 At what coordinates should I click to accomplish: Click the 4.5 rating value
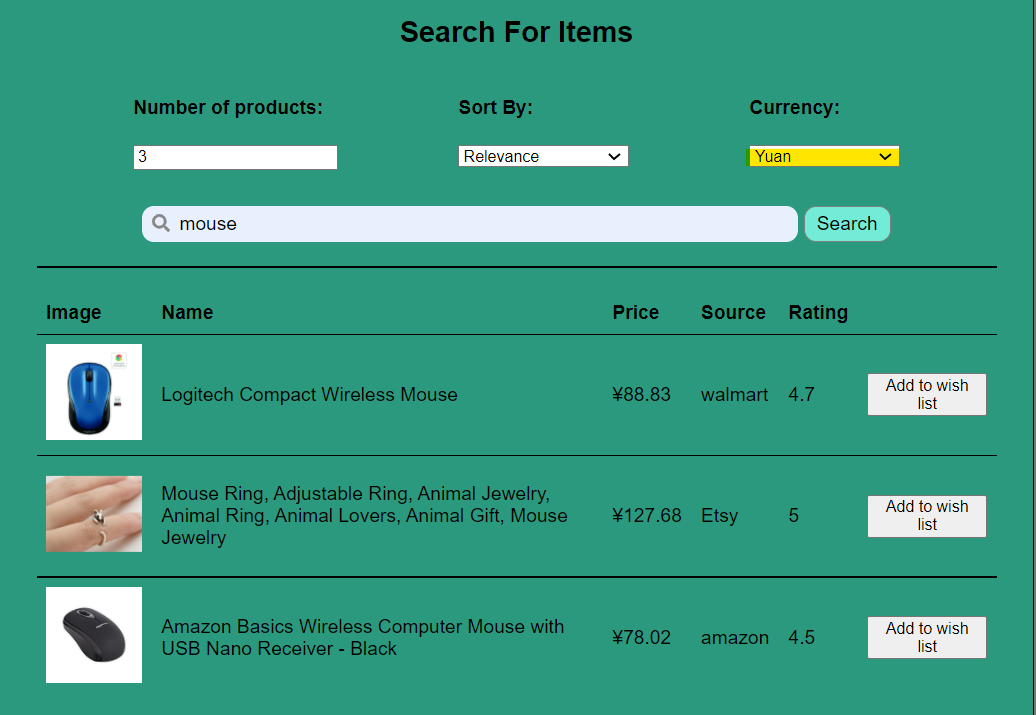801,638
